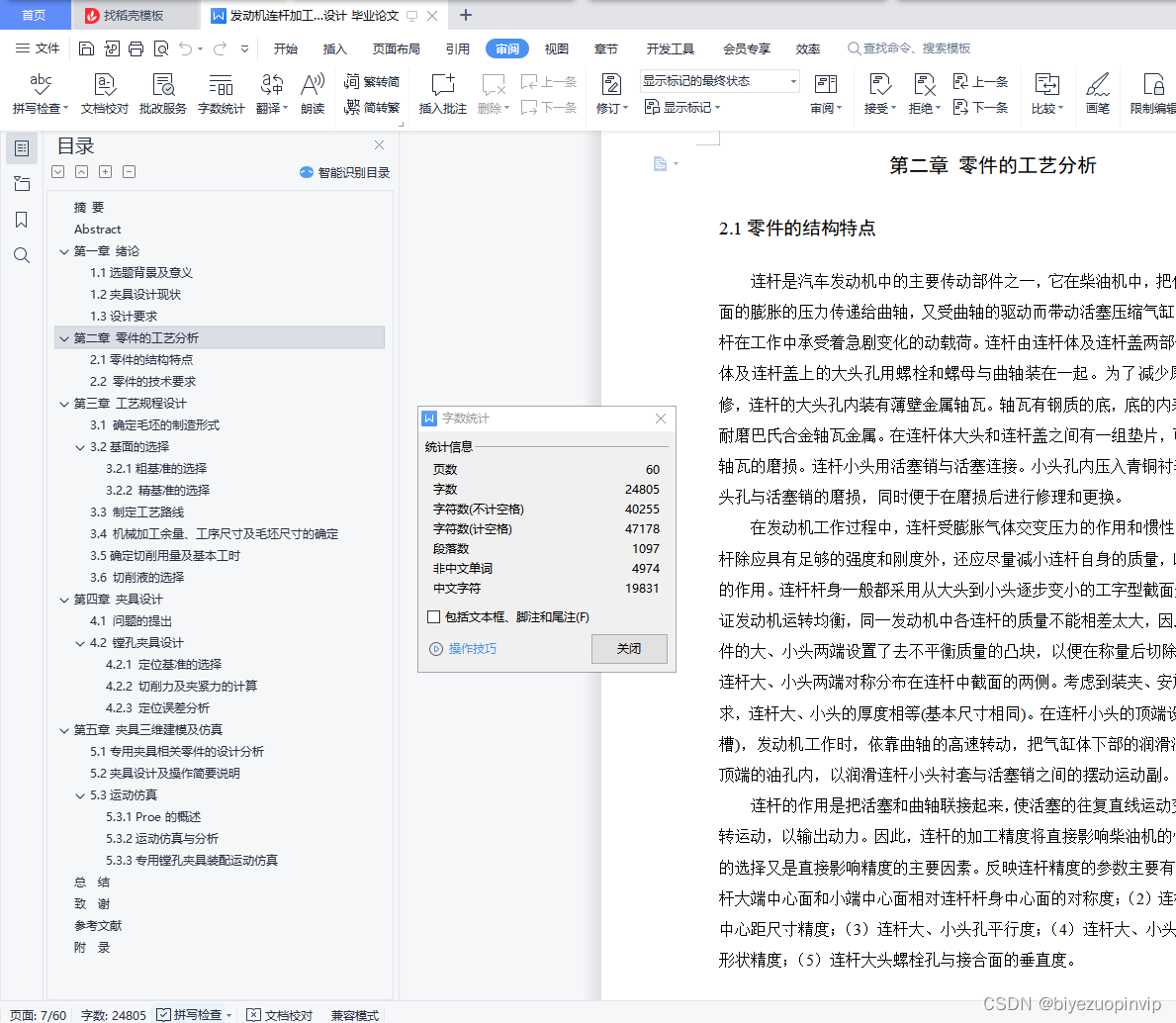Open the 审阅 review pane icon
Screen dimensions: 1176x1023
[825, 84]
